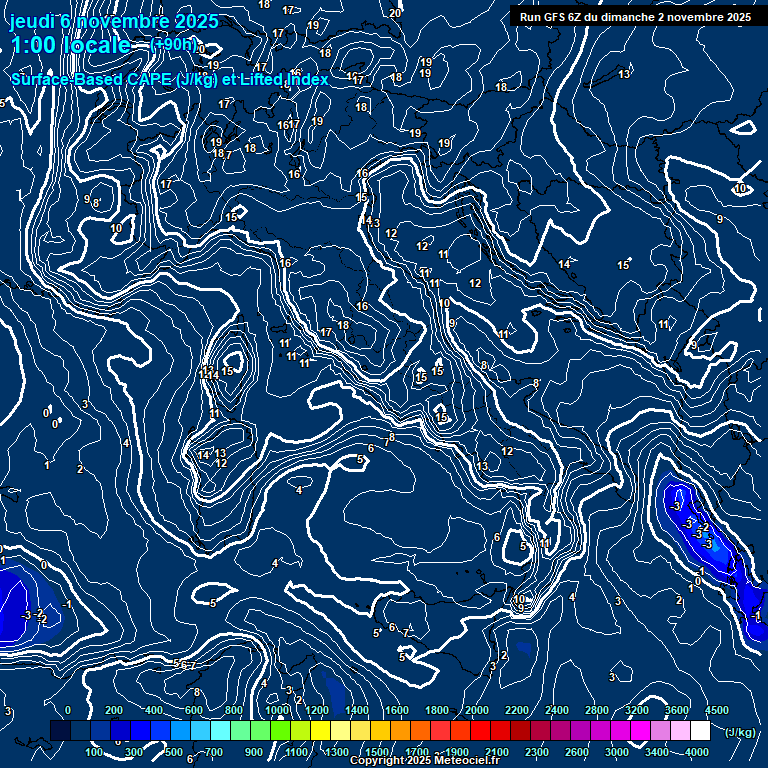Click the '1500' legend value
Viewport: 768px width, 768px height.
point(377,752)
